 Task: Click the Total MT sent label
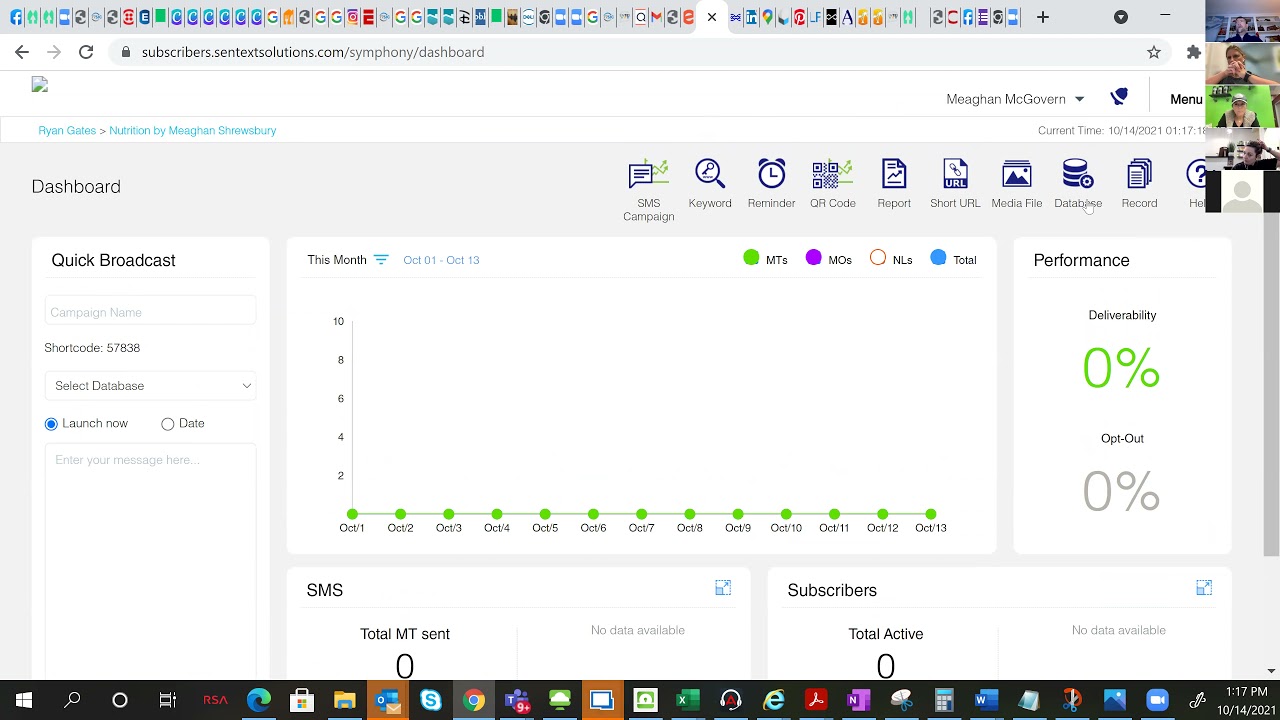pos(405,634)
